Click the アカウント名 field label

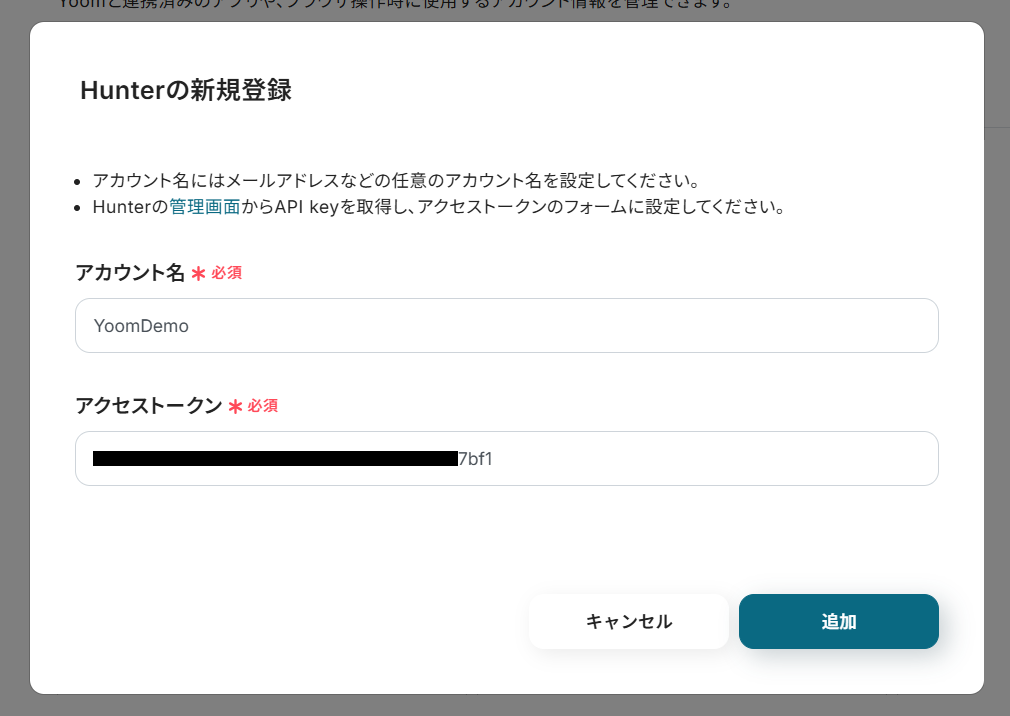point(130,272)
